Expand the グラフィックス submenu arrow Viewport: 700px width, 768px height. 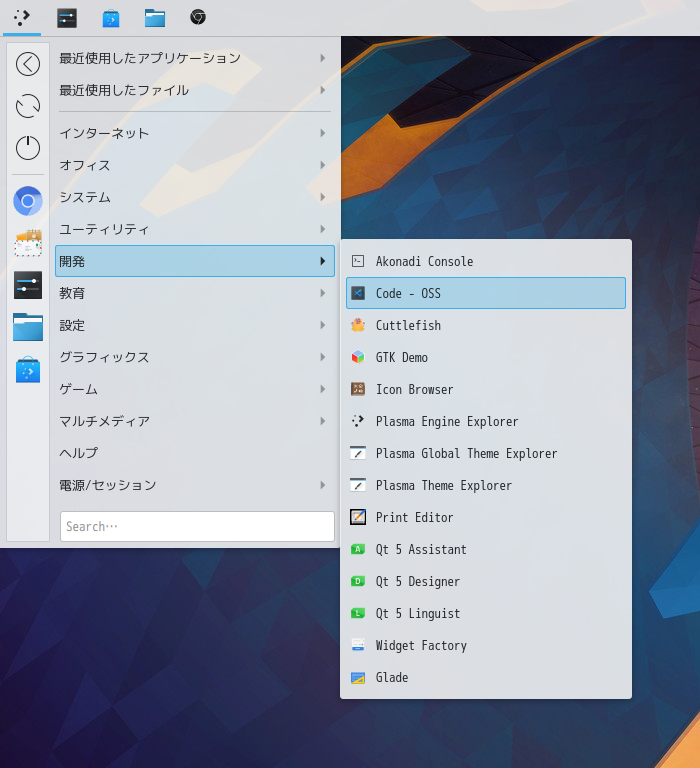[323, 357]
